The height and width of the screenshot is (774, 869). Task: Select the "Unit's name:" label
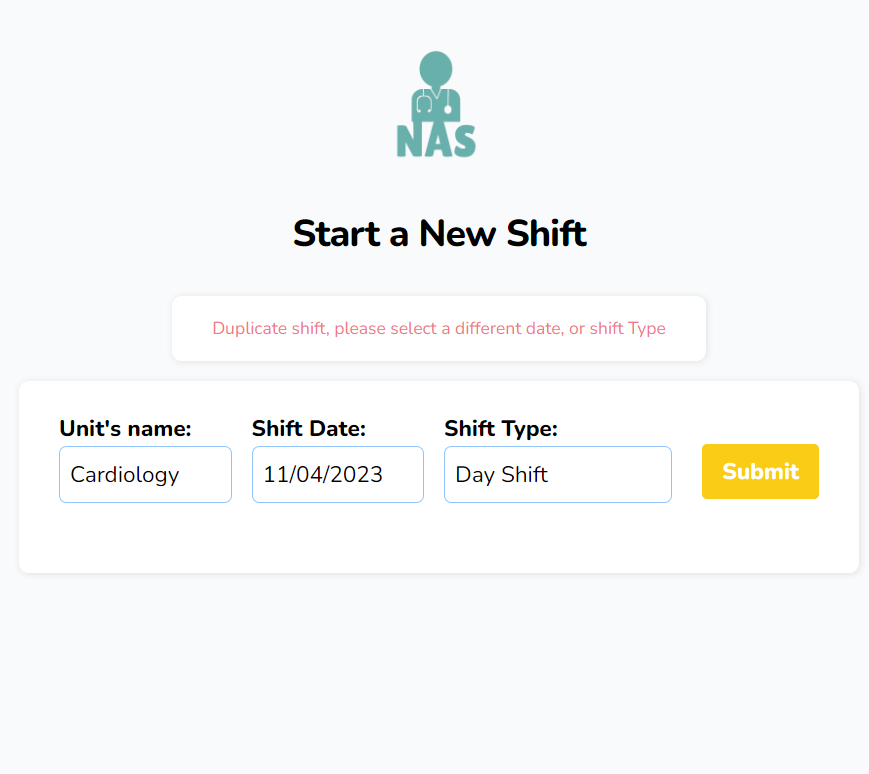point(125,428)
